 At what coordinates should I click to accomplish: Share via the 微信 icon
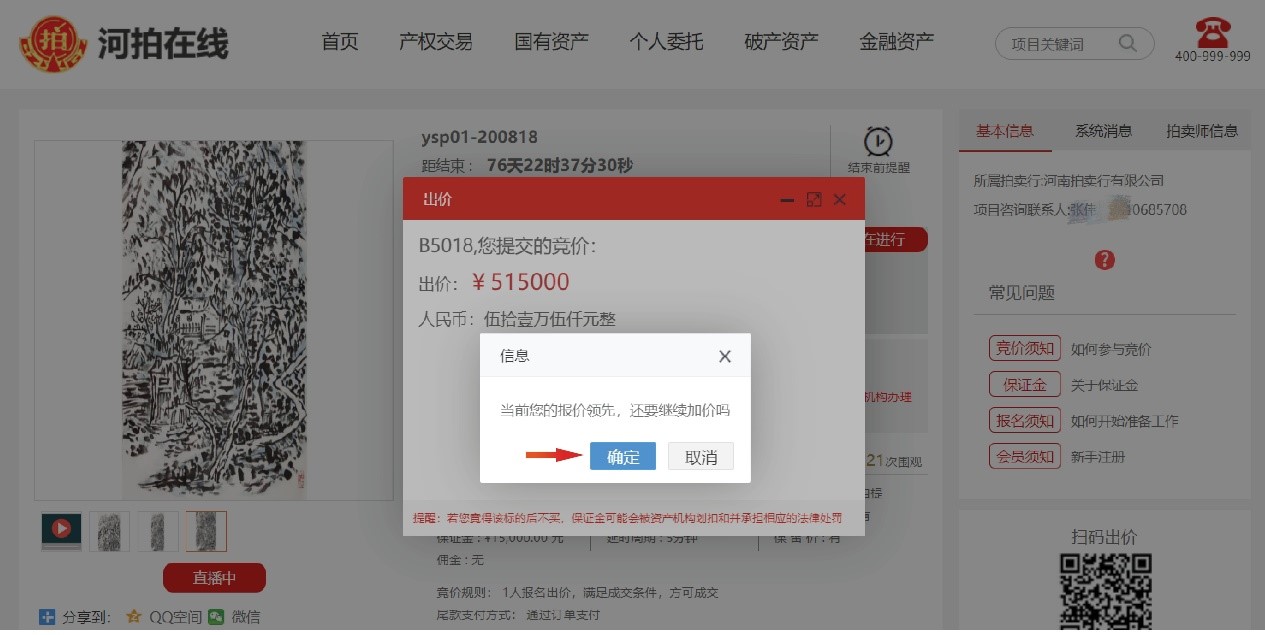pos(216,617)
